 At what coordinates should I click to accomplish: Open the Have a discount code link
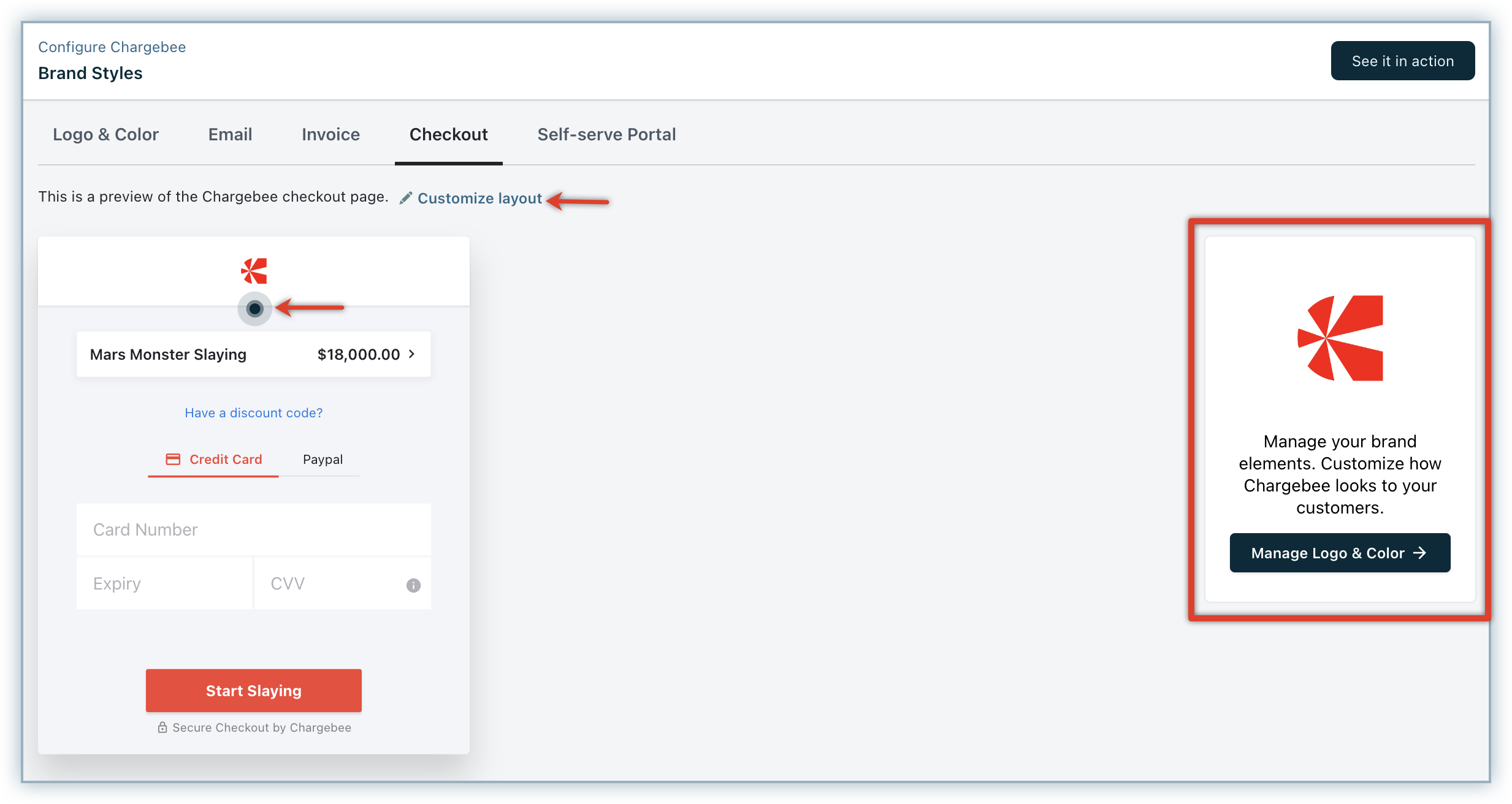[253, 412]
